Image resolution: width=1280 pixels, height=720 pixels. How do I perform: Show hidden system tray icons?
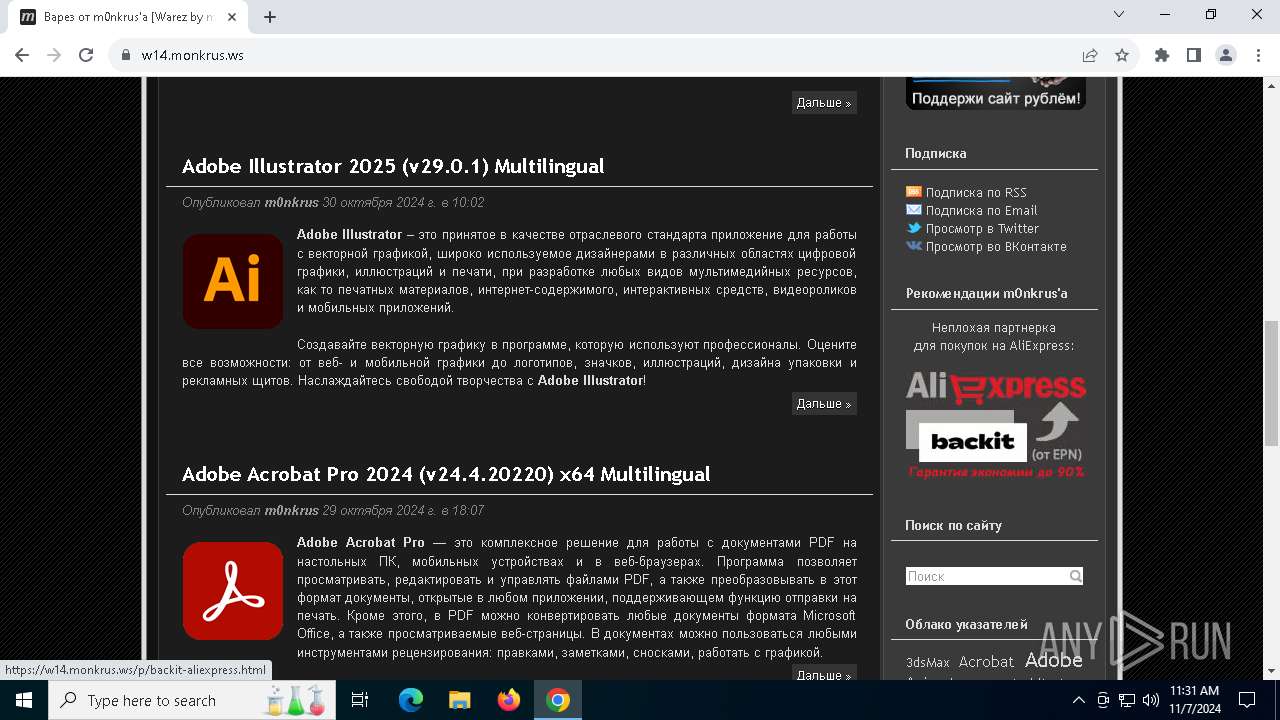coord(1079,700)
